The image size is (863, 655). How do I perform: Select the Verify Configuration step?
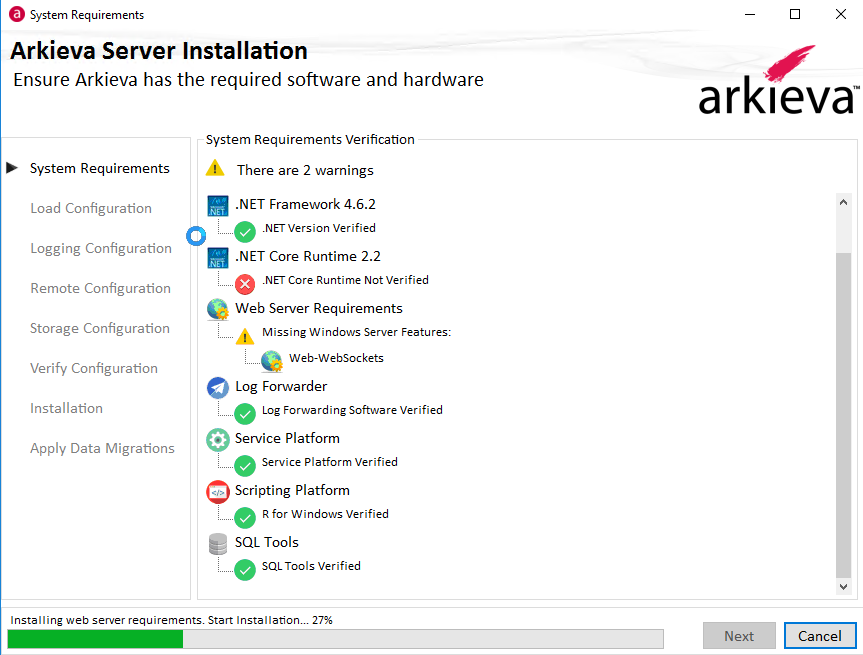(x=94, y=368)
